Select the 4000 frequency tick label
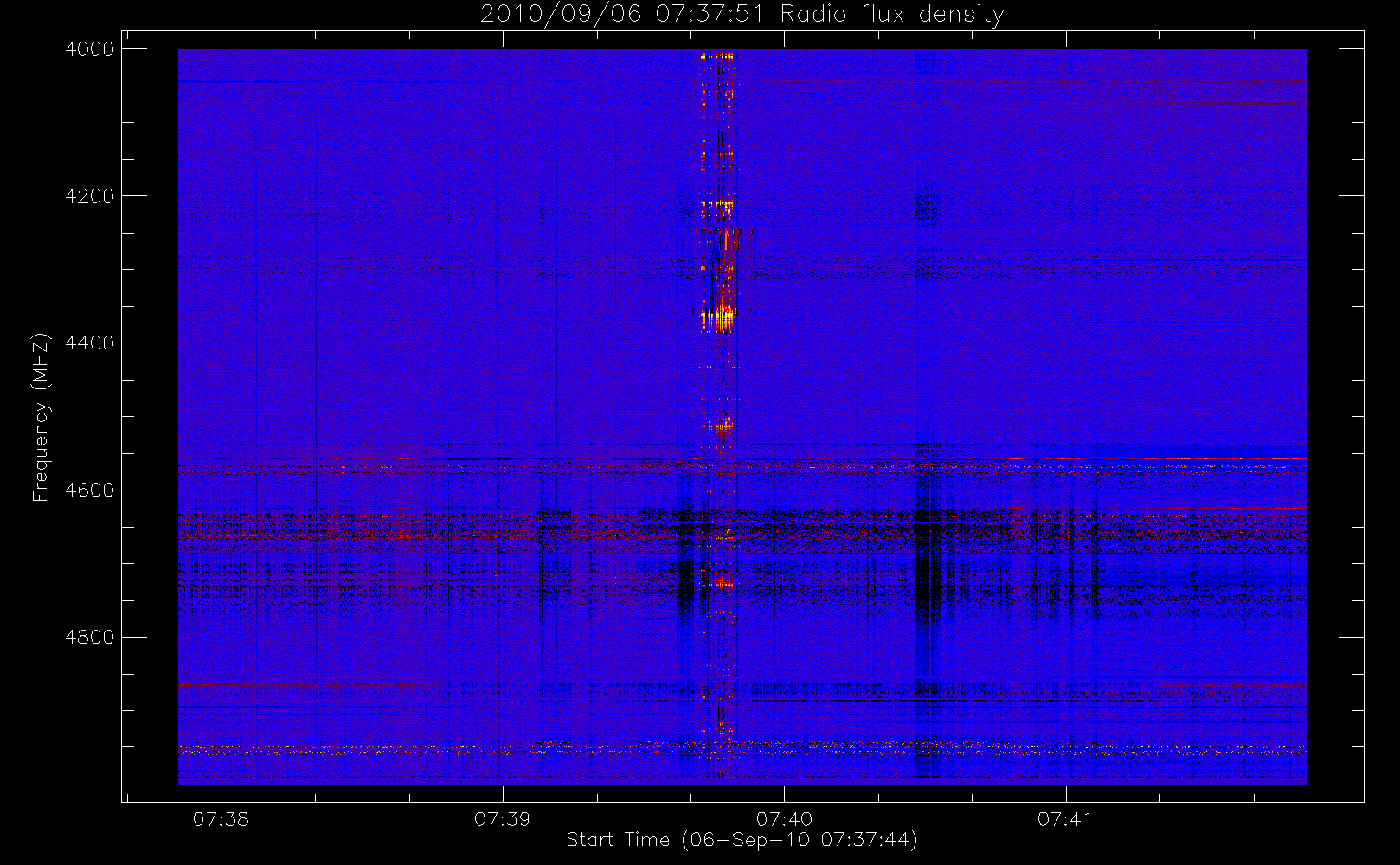 [90, 49]
